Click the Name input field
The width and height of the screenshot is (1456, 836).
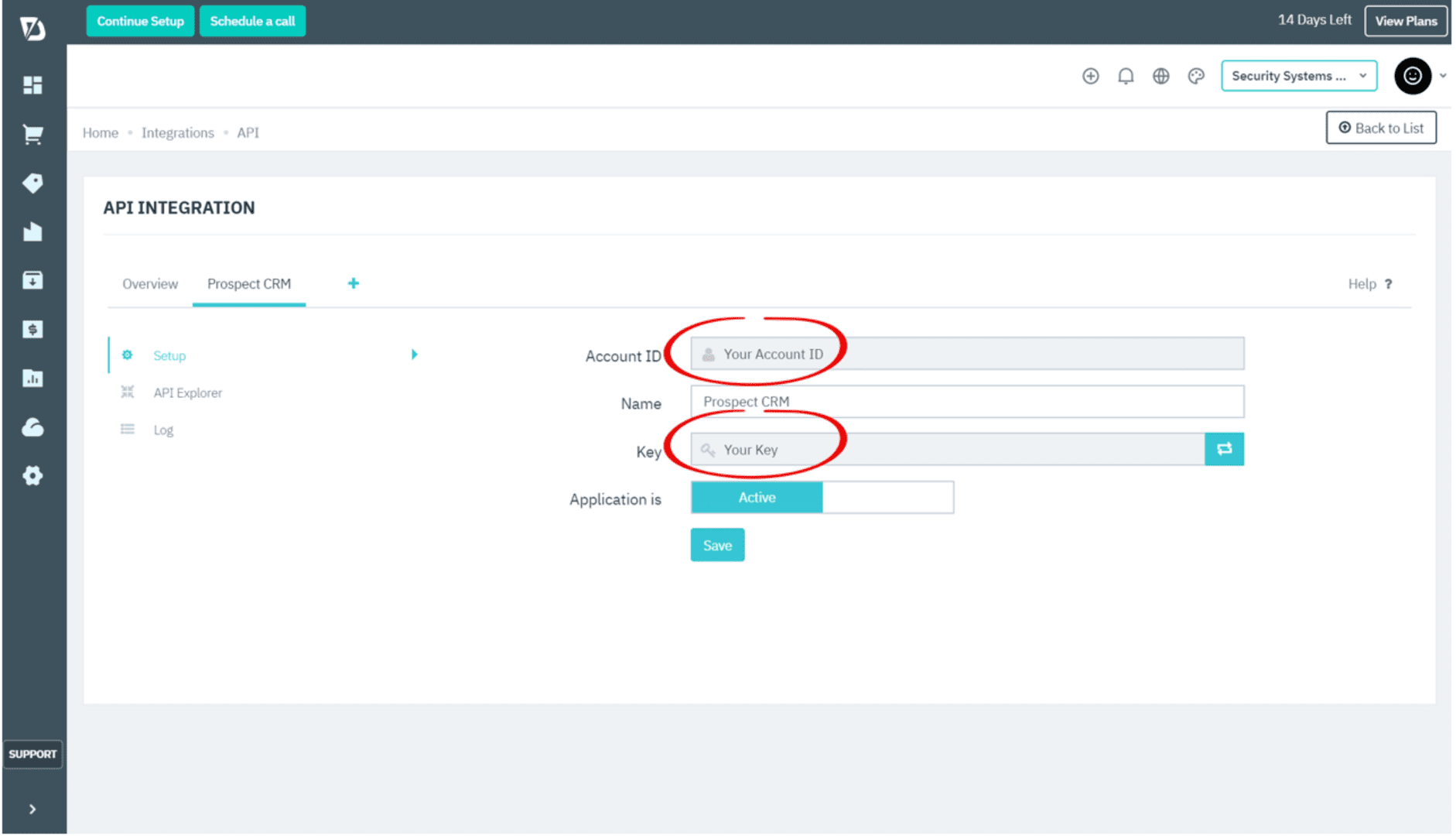tap(967, 402)
